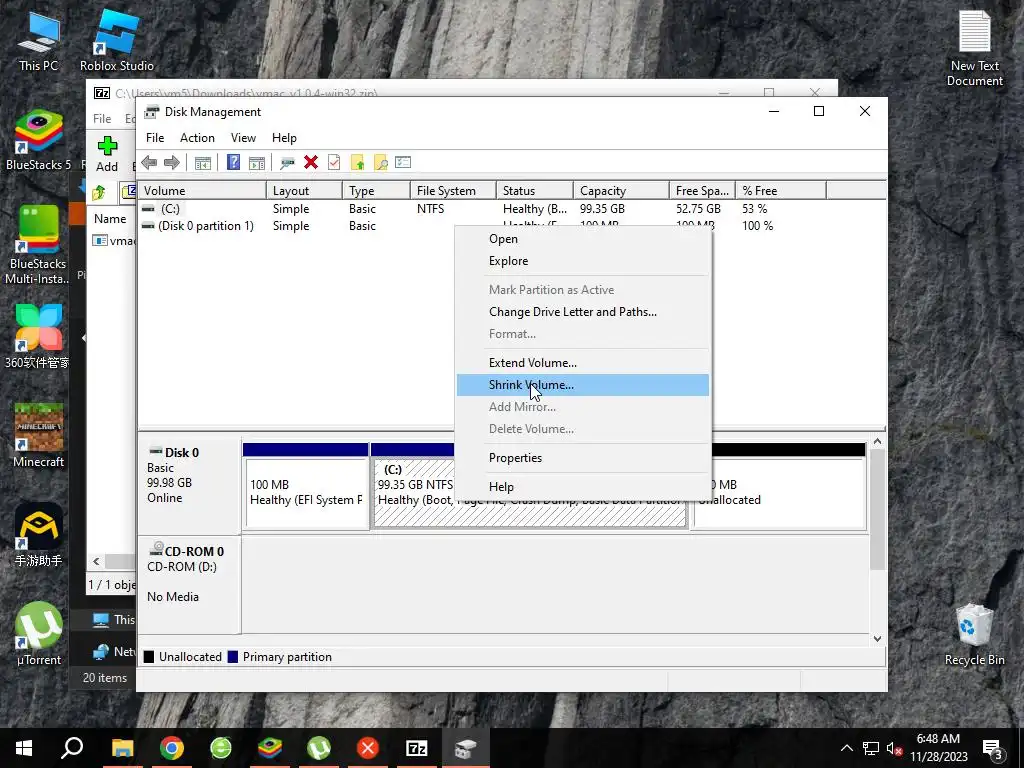Viewport: 1024px width, 768px height.
Task: Sort by the Volume column header
Action: (202, 191)
